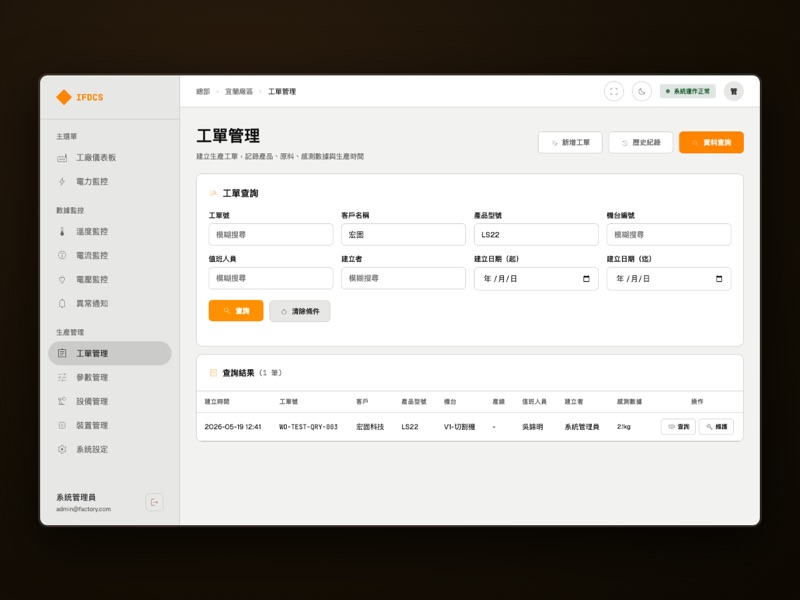The width and height of the screenshot is (800, 600).
Task: Click the timestamp 2026-05-19 12:41
Action: point(233,427)
